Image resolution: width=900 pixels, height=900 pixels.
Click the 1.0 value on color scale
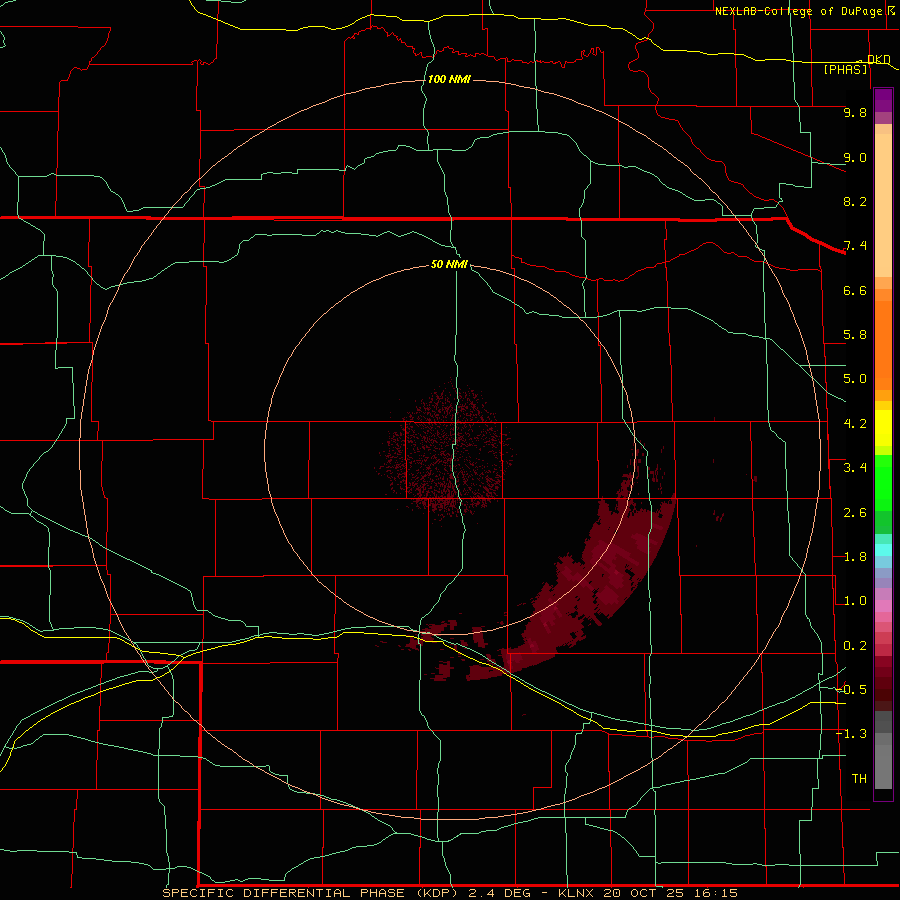click(x=855, y=601)
